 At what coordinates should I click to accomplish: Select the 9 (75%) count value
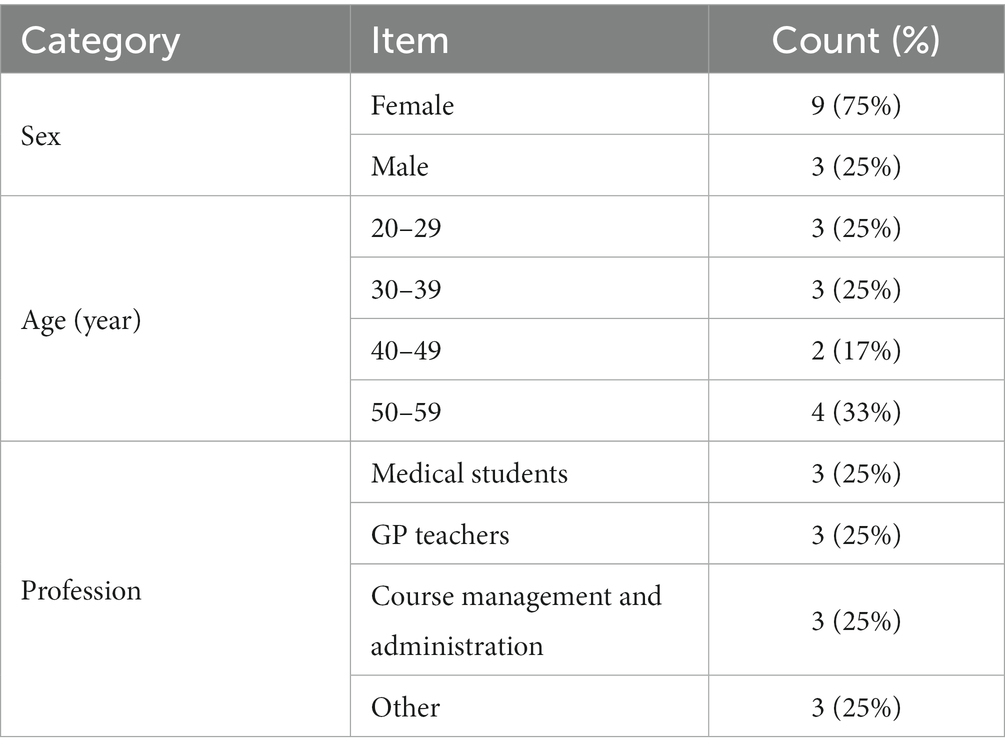pyautogui.click(x=856, y=104)
